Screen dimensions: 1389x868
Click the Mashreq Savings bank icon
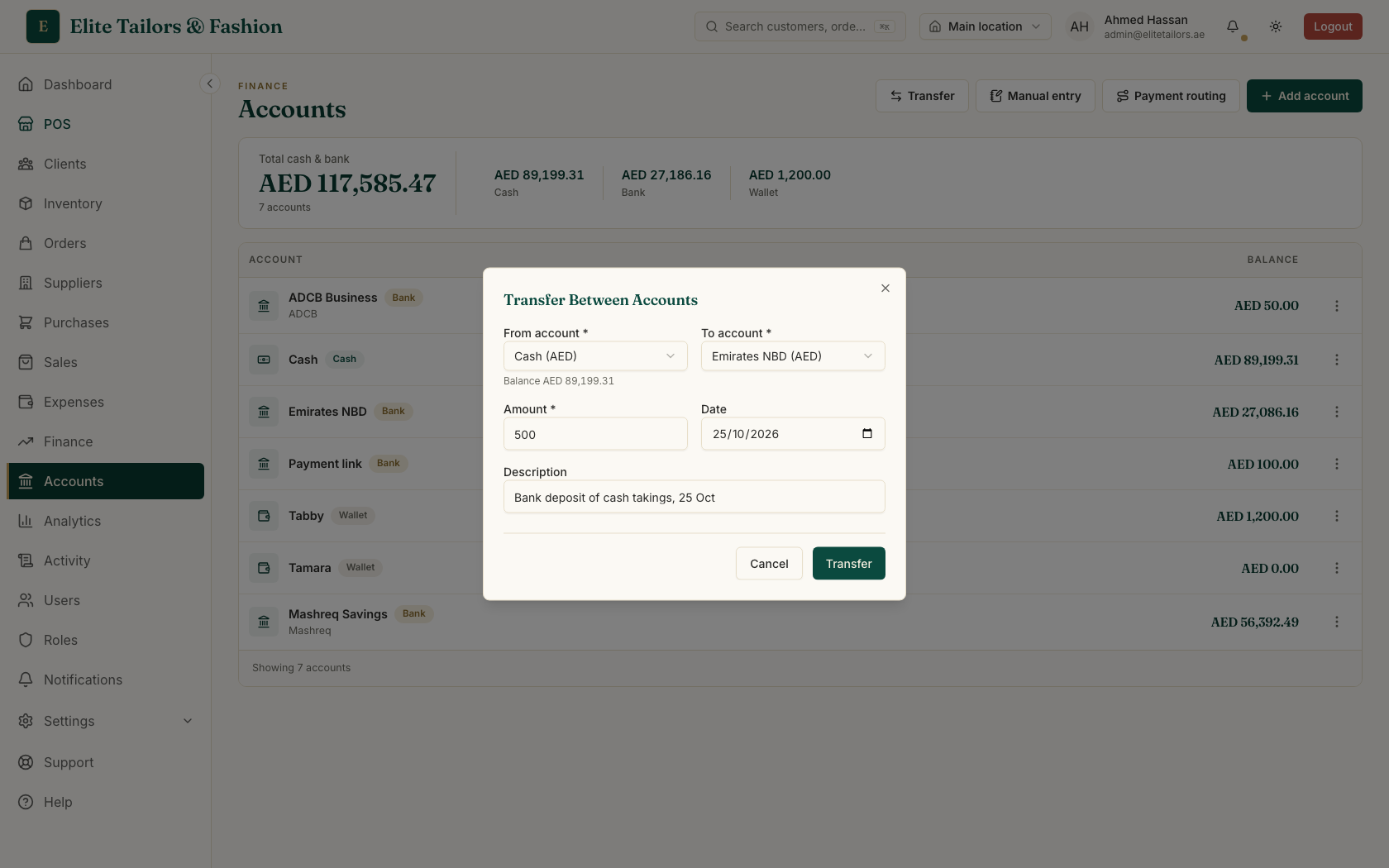pos(264,622)
